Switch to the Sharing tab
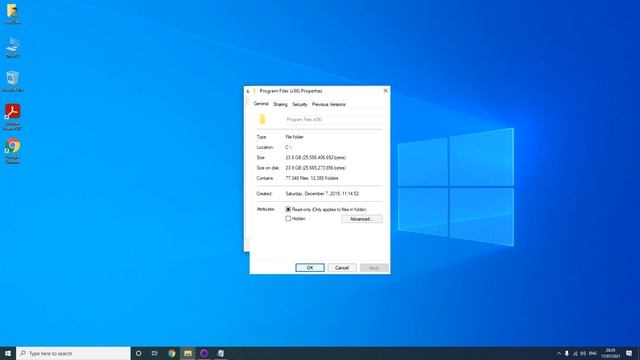The height and width of the screenshot is (360, 640). [280, 104]
